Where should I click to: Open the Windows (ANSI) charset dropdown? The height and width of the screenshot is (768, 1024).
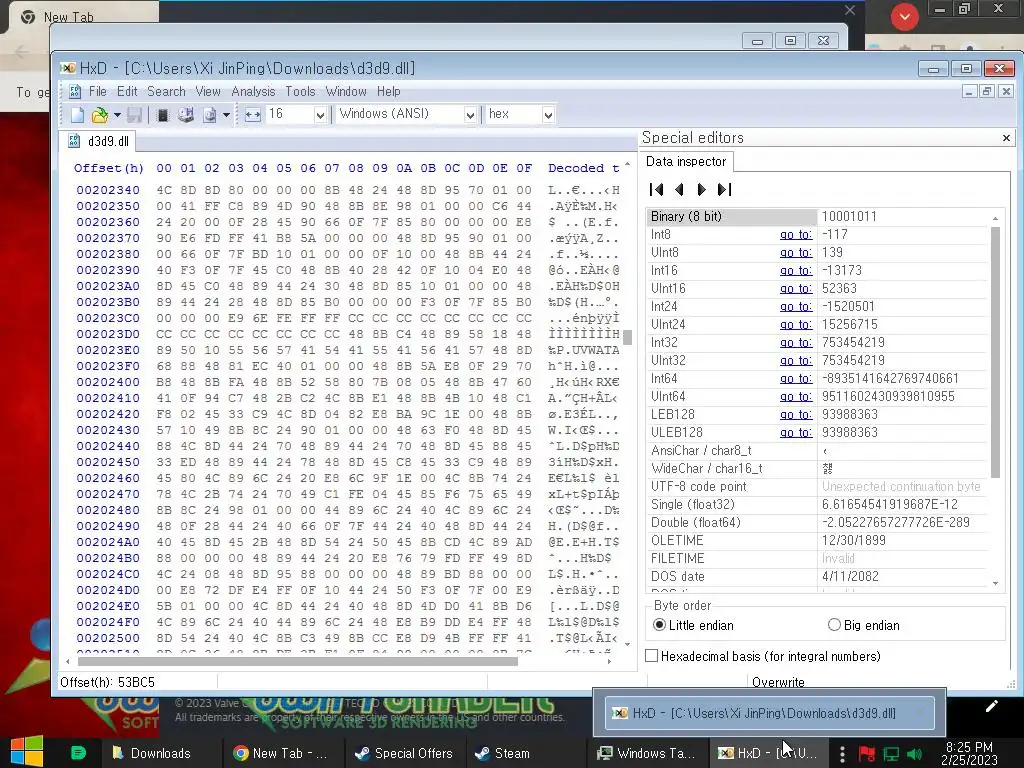470,115
